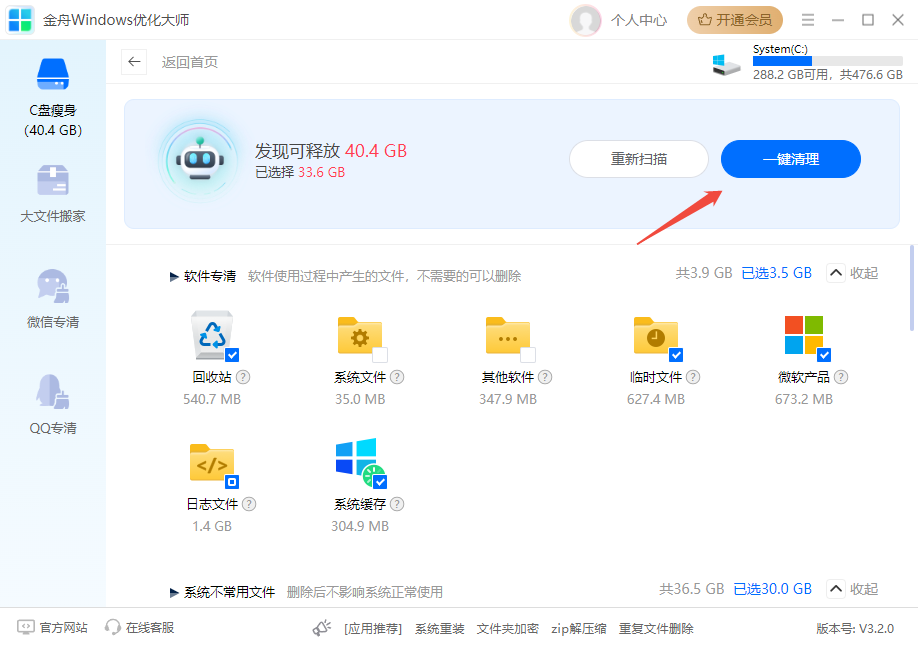Open the 官方网站 link
Viewport: 918px width, 647px height.
[53, 628]
